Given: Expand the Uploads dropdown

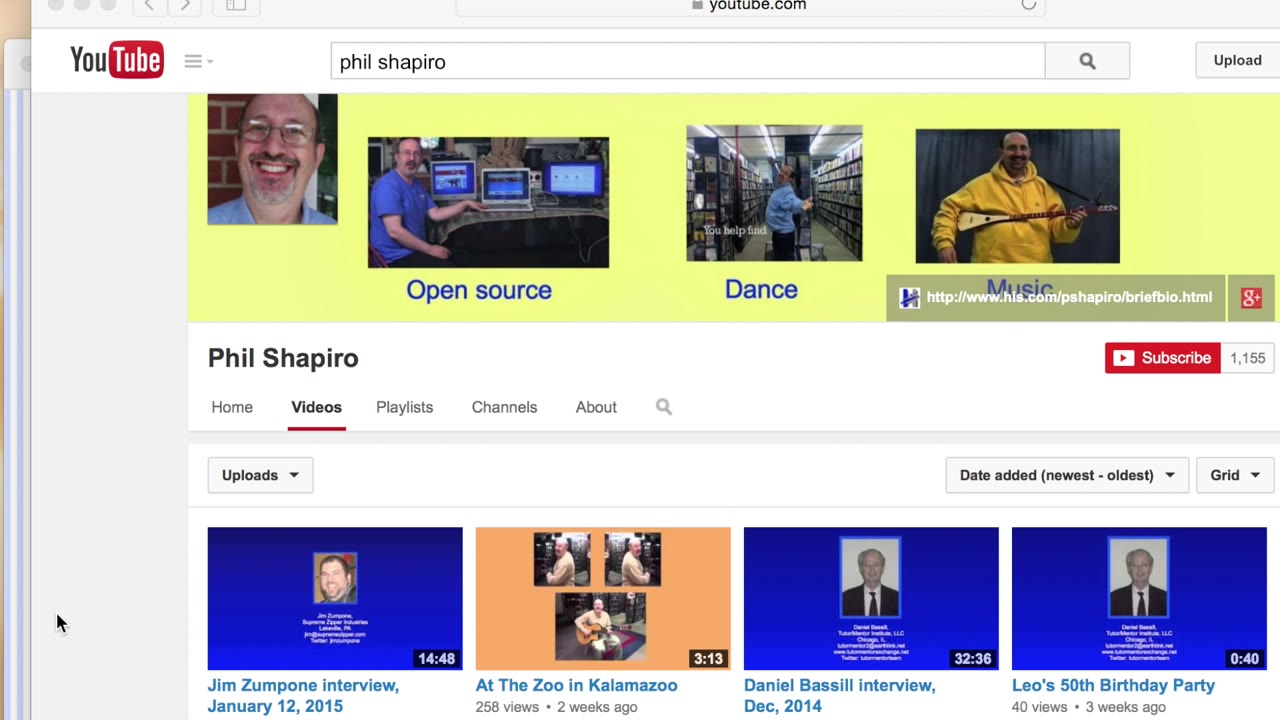Looking at the screenshot, I should coord(260,475).
